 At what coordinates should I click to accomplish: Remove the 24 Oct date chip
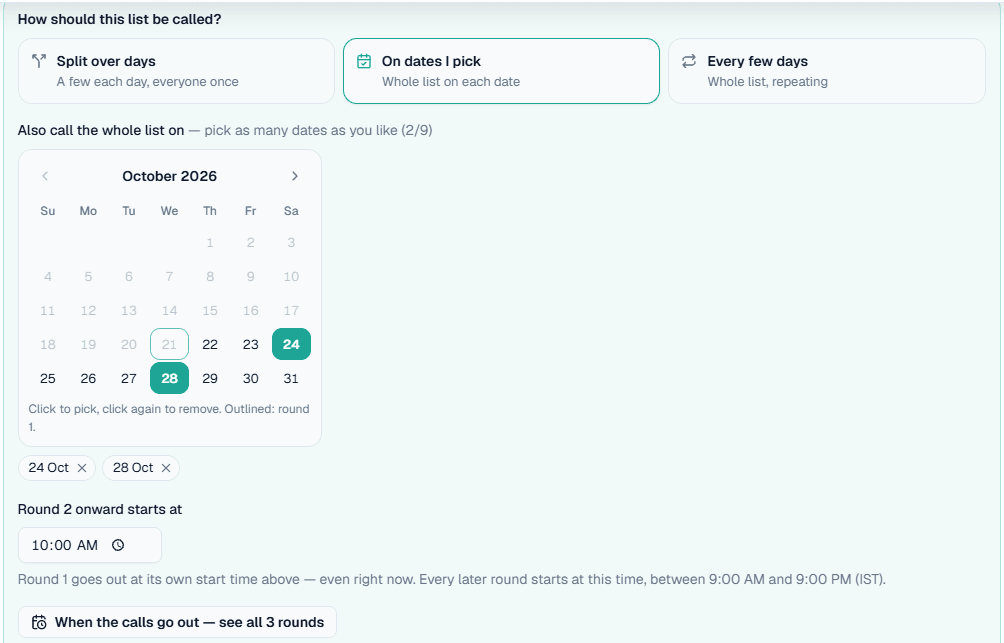click(82, 468)
